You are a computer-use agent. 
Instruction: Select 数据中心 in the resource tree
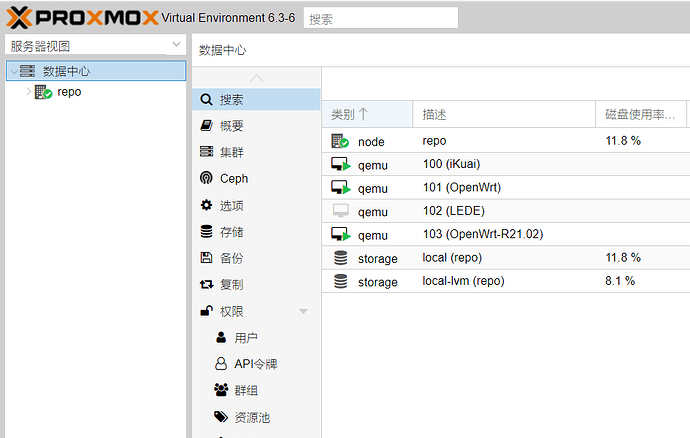[68, 71]
